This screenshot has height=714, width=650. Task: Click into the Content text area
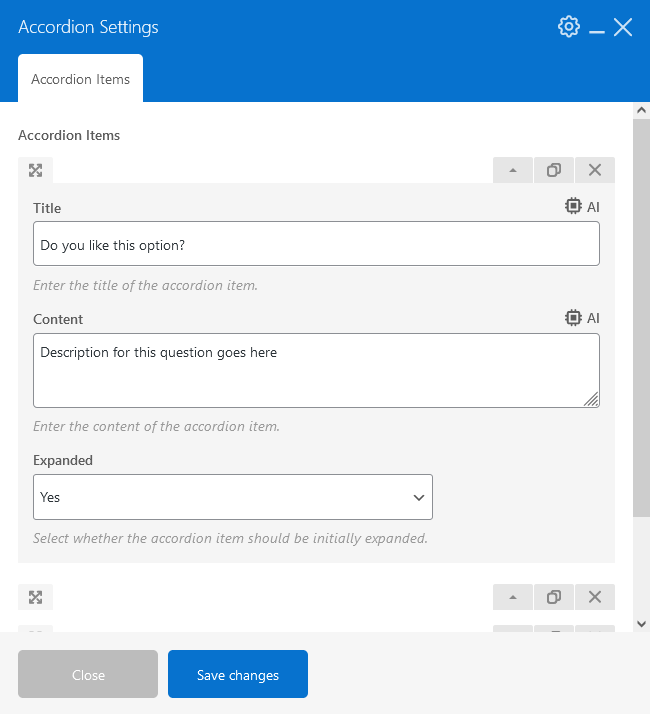pyautogui.click(x=316, y=371)
